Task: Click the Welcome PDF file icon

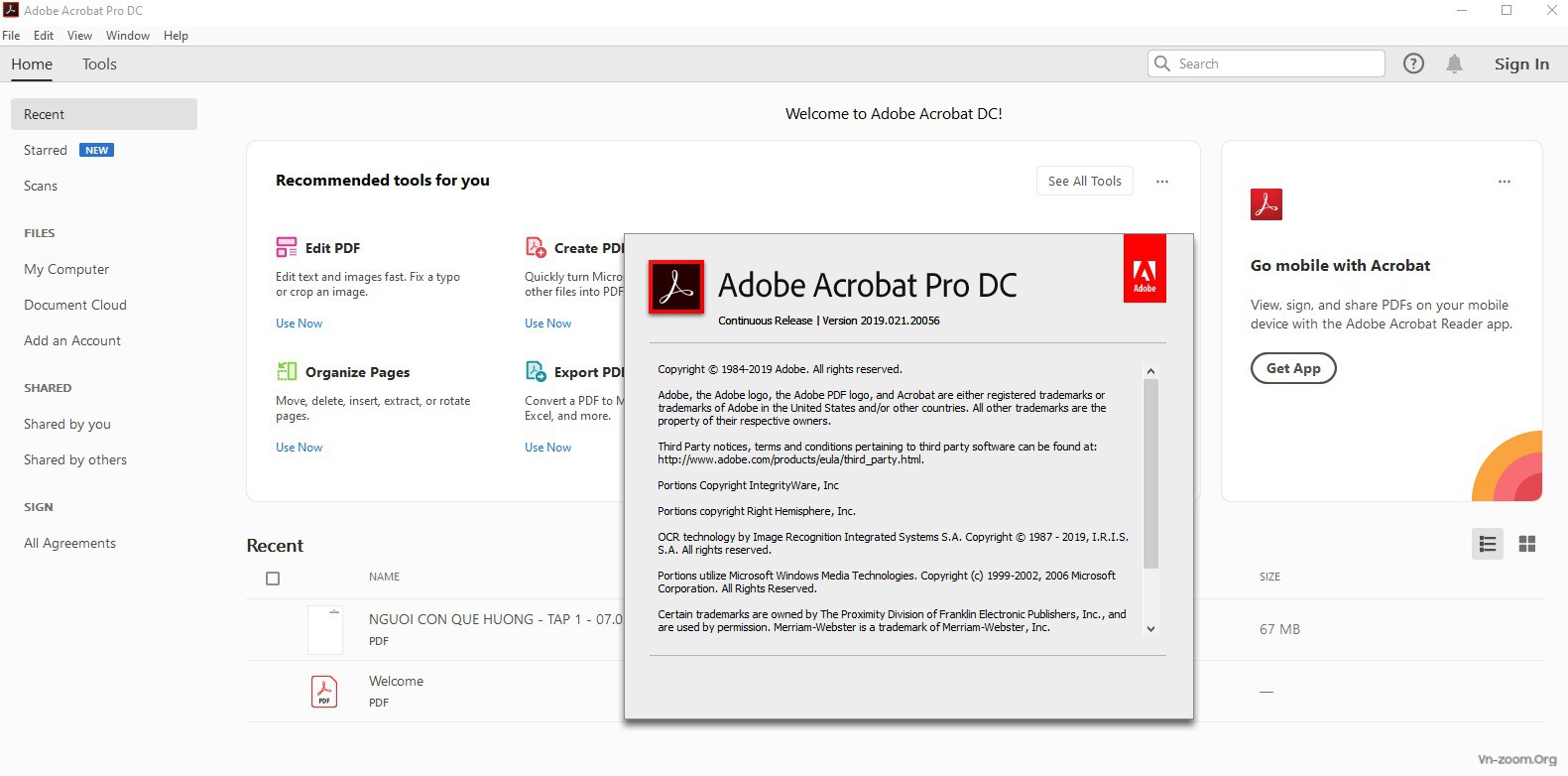Action: tap(324, 691)
